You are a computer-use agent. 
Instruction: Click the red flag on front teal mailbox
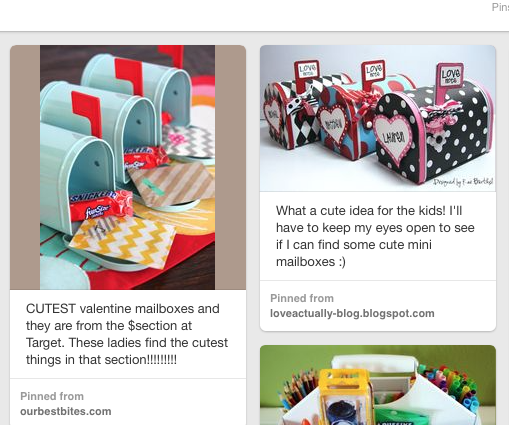point(86,113)
